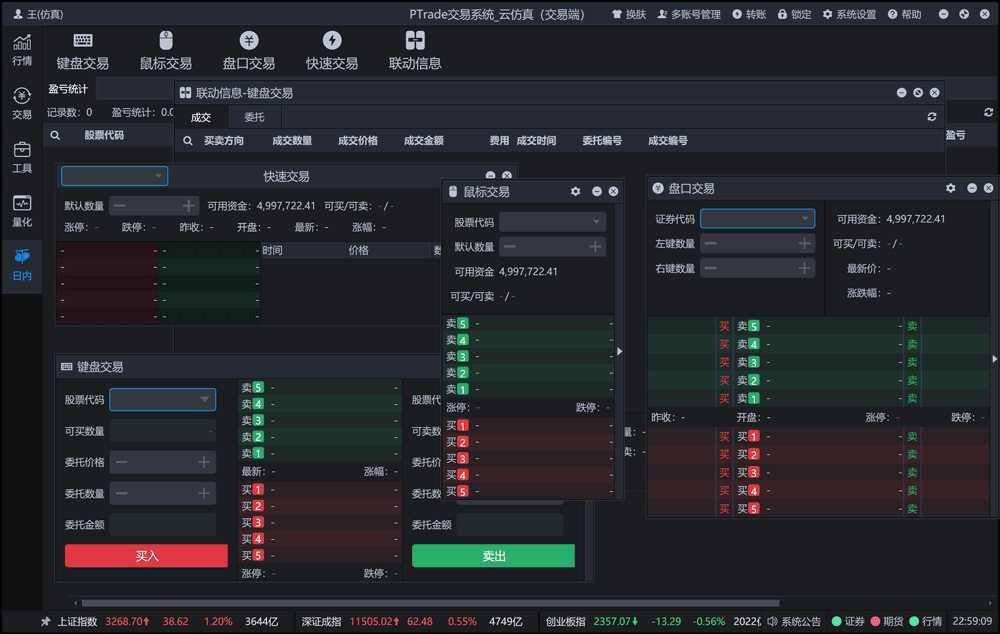
Task: Expand the 盘口交易 panel side arrow
Action: [994, 359]
